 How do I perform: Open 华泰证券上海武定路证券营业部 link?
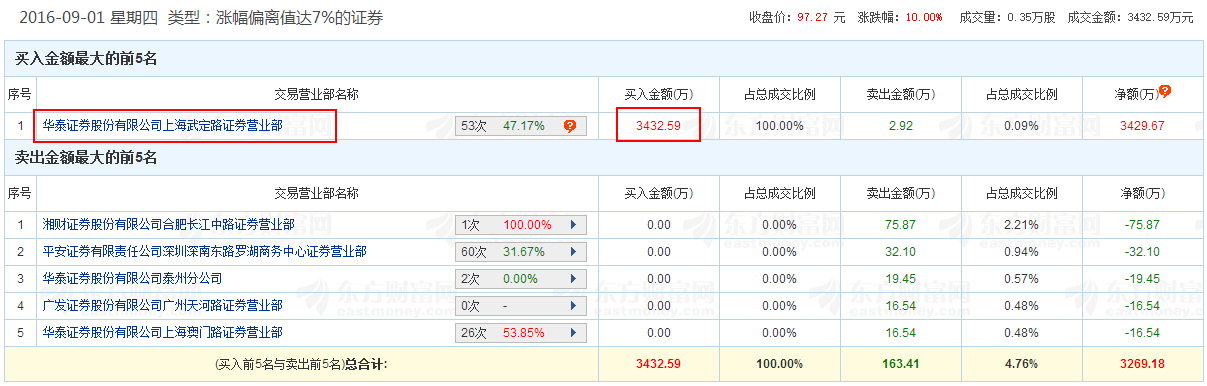point(163,126)
